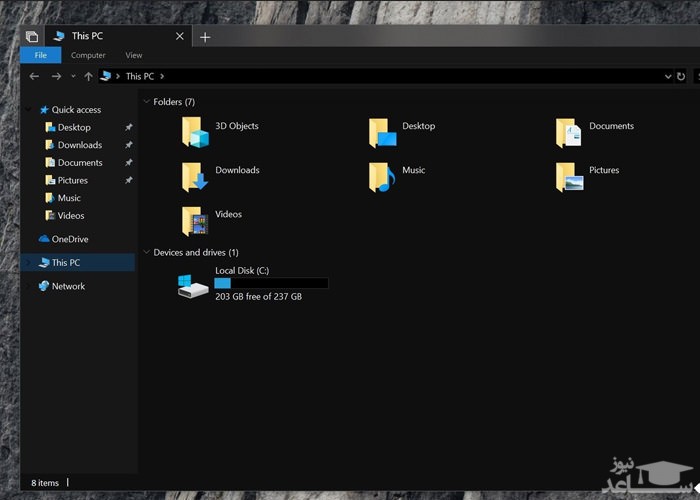
Task: Open a new tab with plus button
Action: [205, 37]
